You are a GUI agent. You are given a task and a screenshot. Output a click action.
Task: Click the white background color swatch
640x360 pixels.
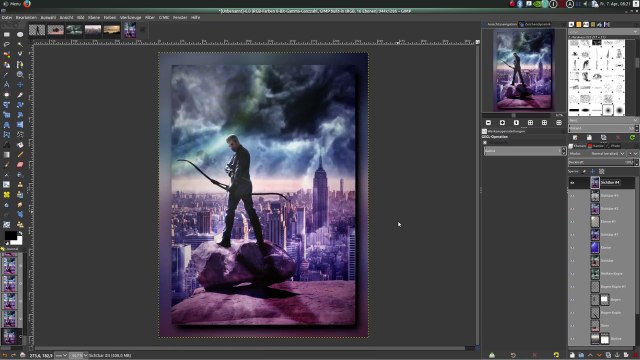pyautogui.click(x=18, y=242)
